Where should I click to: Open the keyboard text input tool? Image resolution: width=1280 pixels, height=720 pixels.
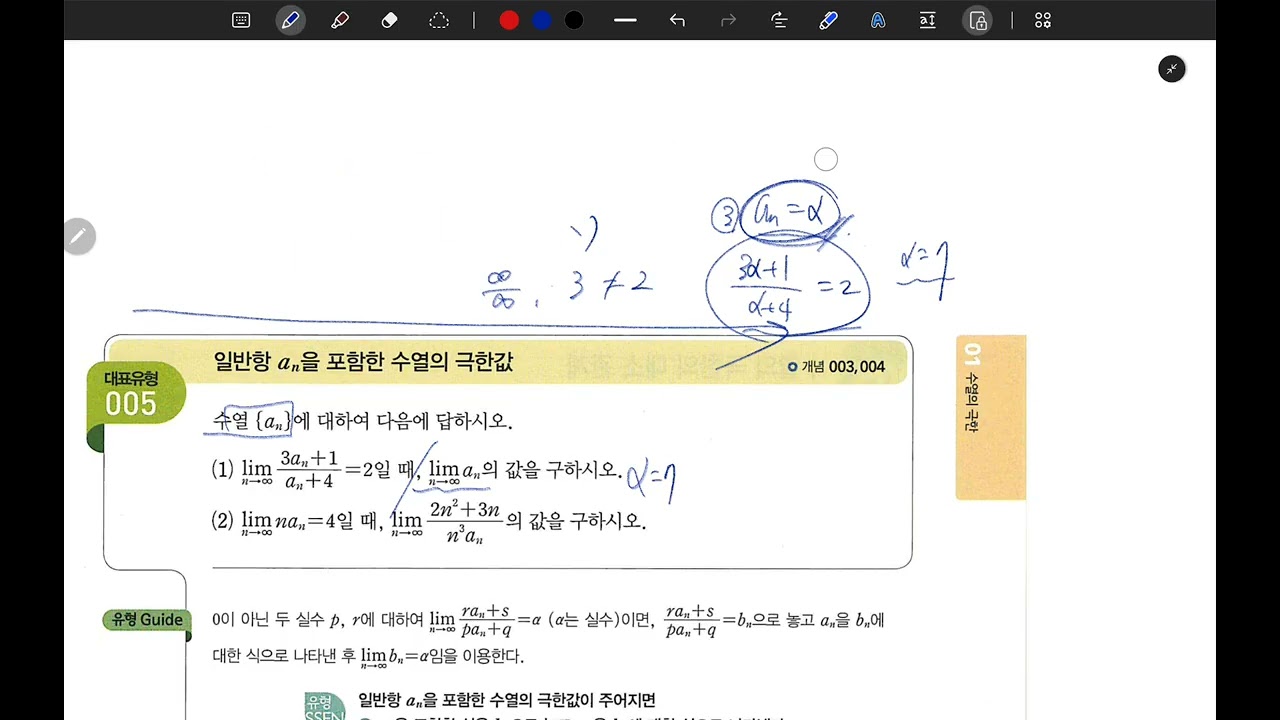(241, 20)
